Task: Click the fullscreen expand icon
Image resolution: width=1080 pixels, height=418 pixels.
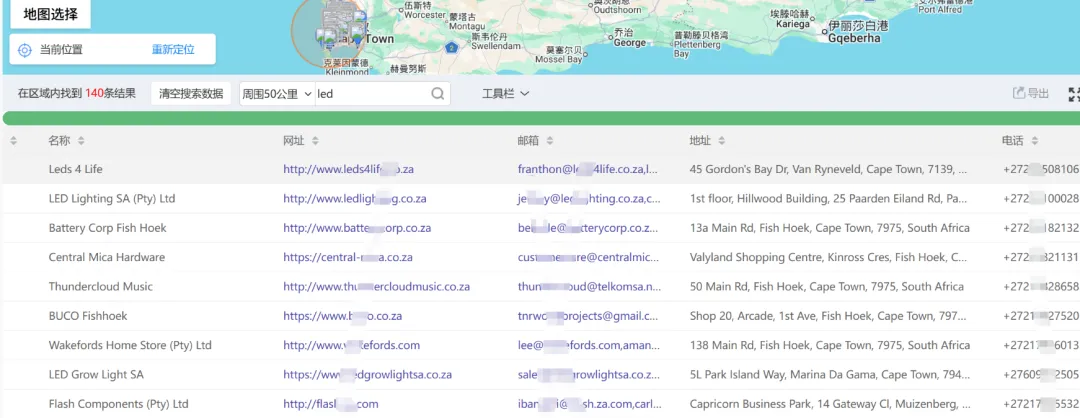Action: (x=1074, y=94)
